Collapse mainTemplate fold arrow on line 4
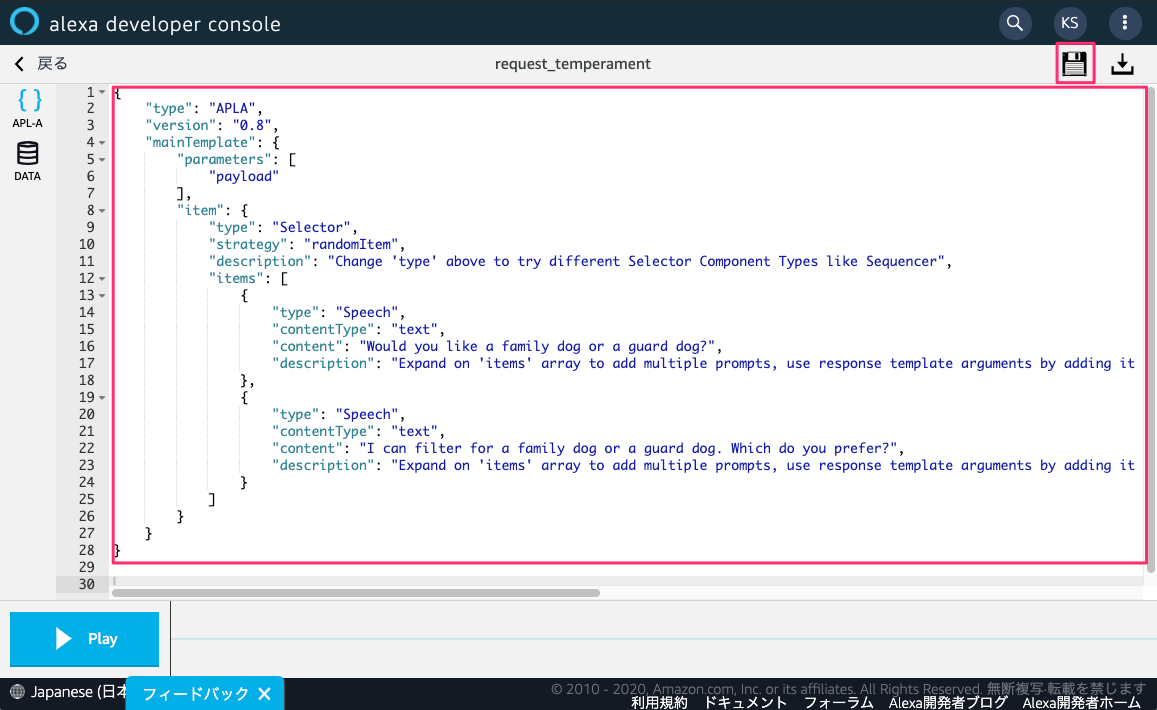 coord(102,142)
